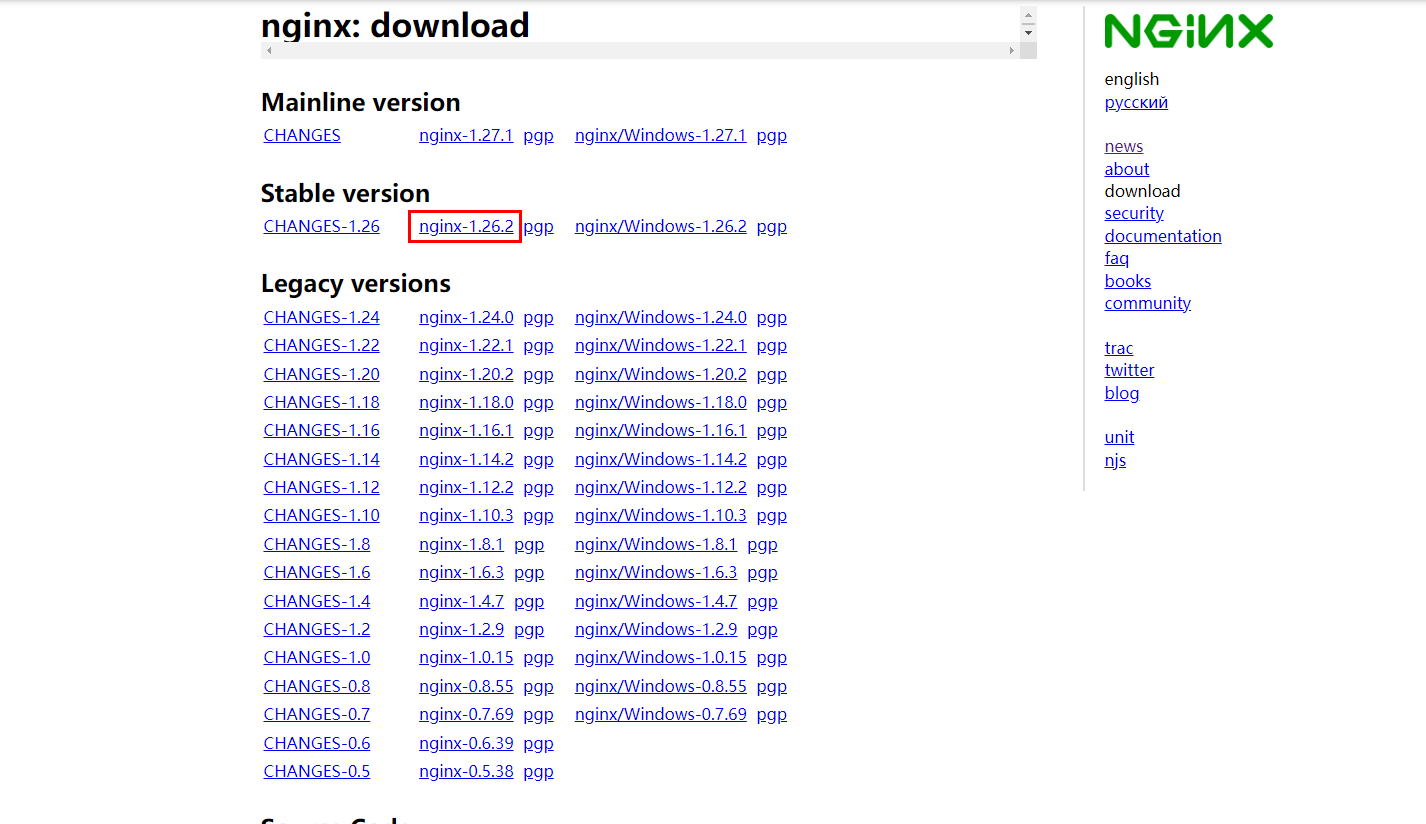Viewport: 1426px width, 824px height.
Task: Open the about page
Action: click(x=1127, y=169)
